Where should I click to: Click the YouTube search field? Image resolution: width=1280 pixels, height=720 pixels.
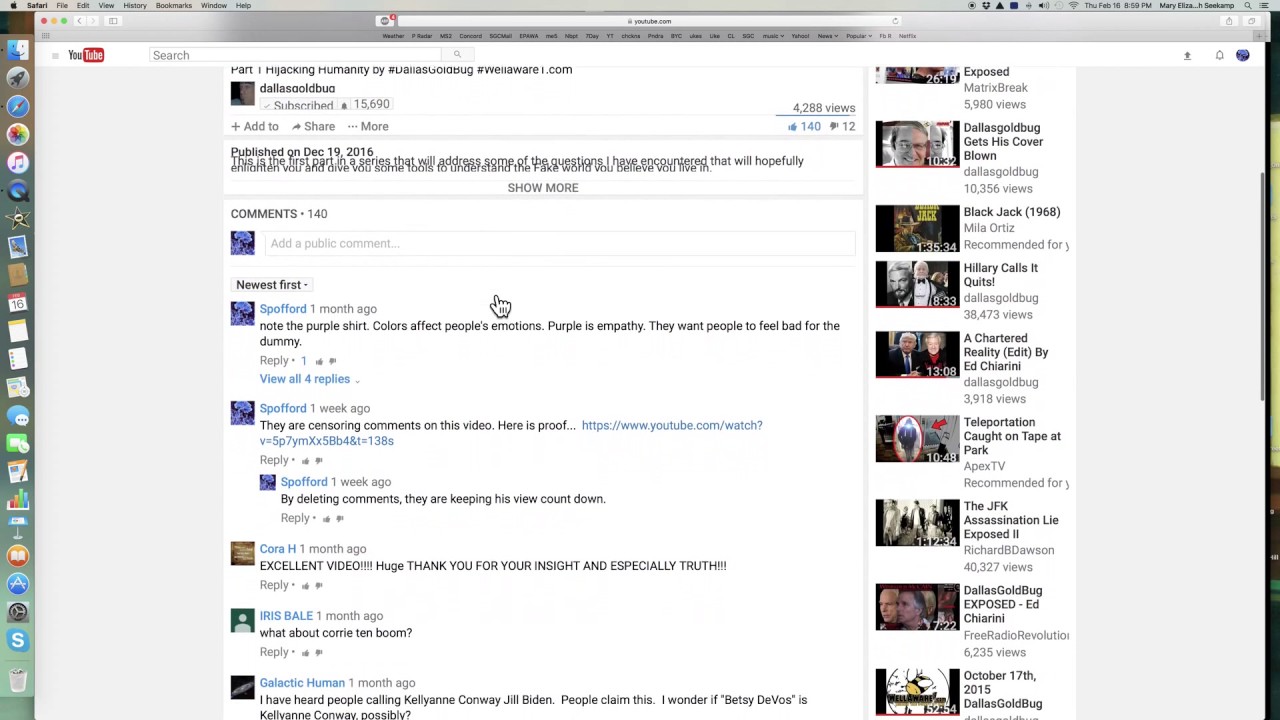click(295, 55)
